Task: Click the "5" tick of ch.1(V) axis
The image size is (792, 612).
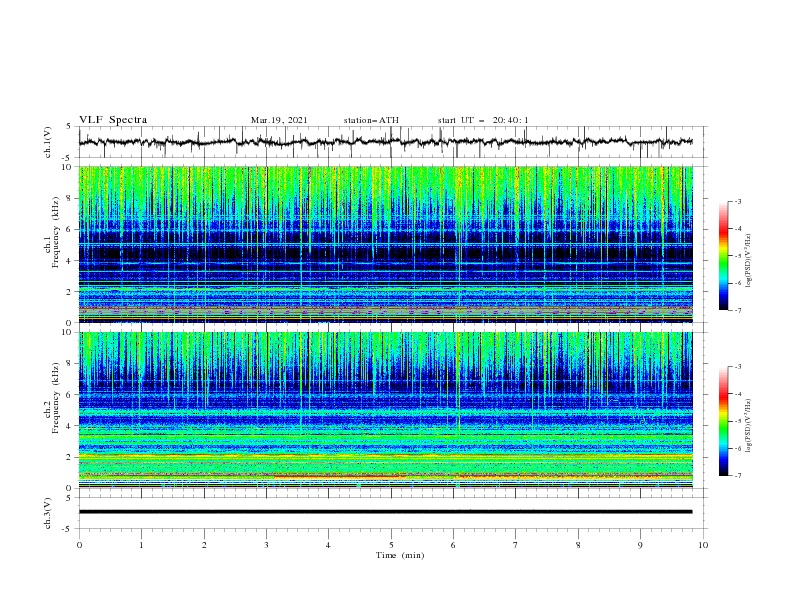Action: pyautogui.click(x=70, y=127)
